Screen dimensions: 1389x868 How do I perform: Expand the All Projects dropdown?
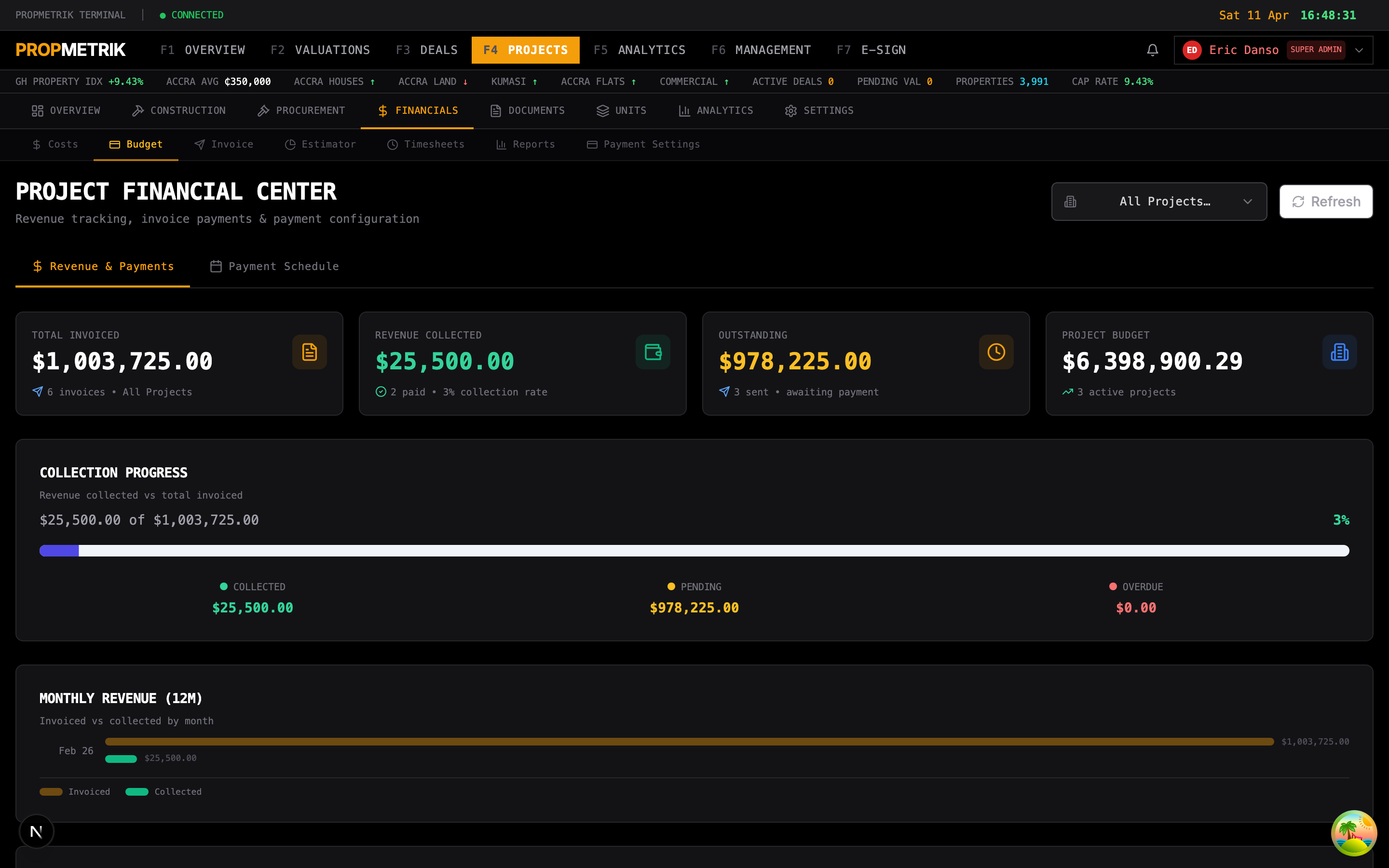click(x=1159, y=202)
